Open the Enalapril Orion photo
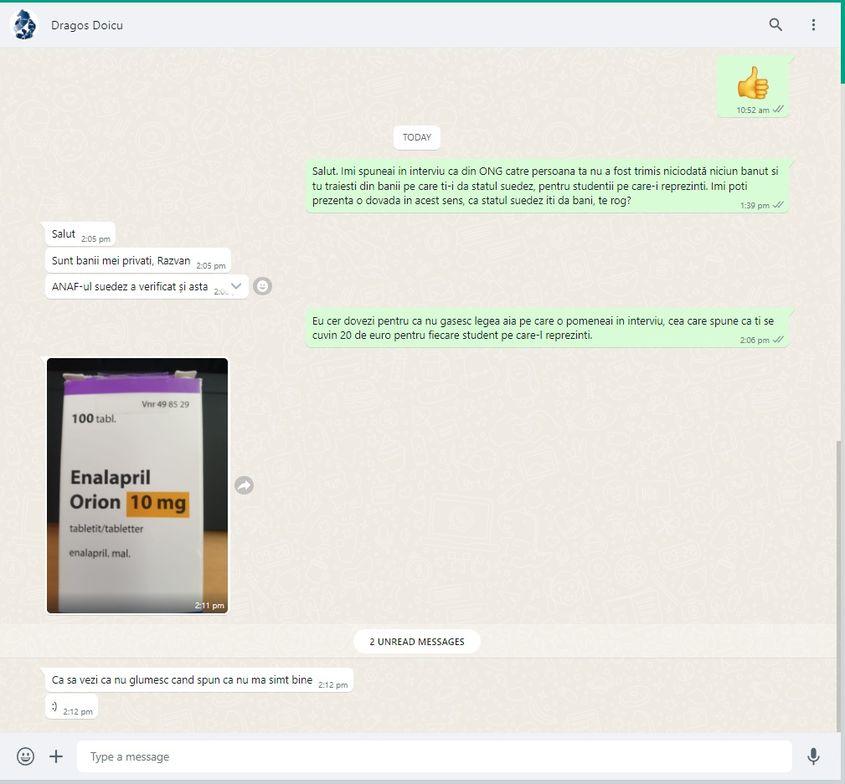This screenshot has width=845, height=784. (x=137, y=485)
